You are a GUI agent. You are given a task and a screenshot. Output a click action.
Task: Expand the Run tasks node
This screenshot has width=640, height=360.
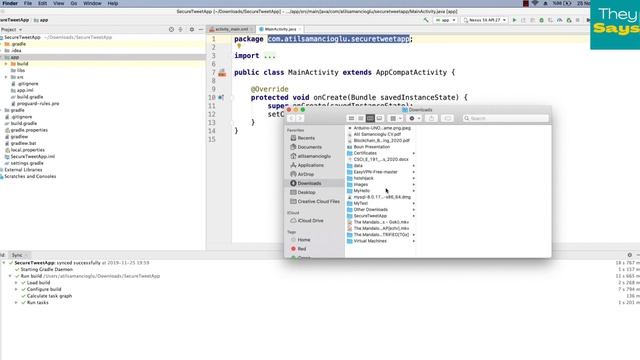(16, 303)
